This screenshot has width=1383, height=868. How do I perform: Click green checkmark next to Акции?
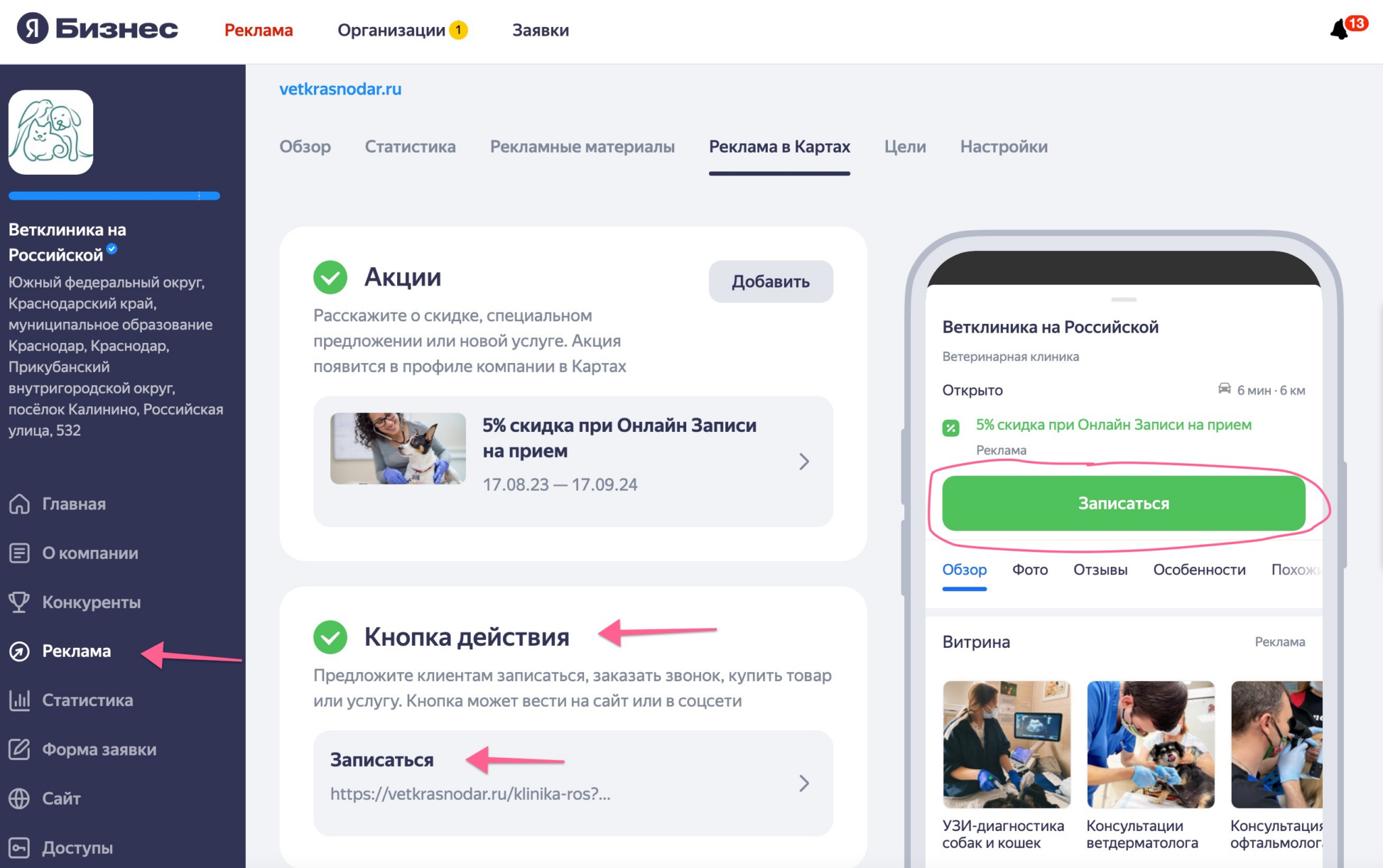click(330, 277)
